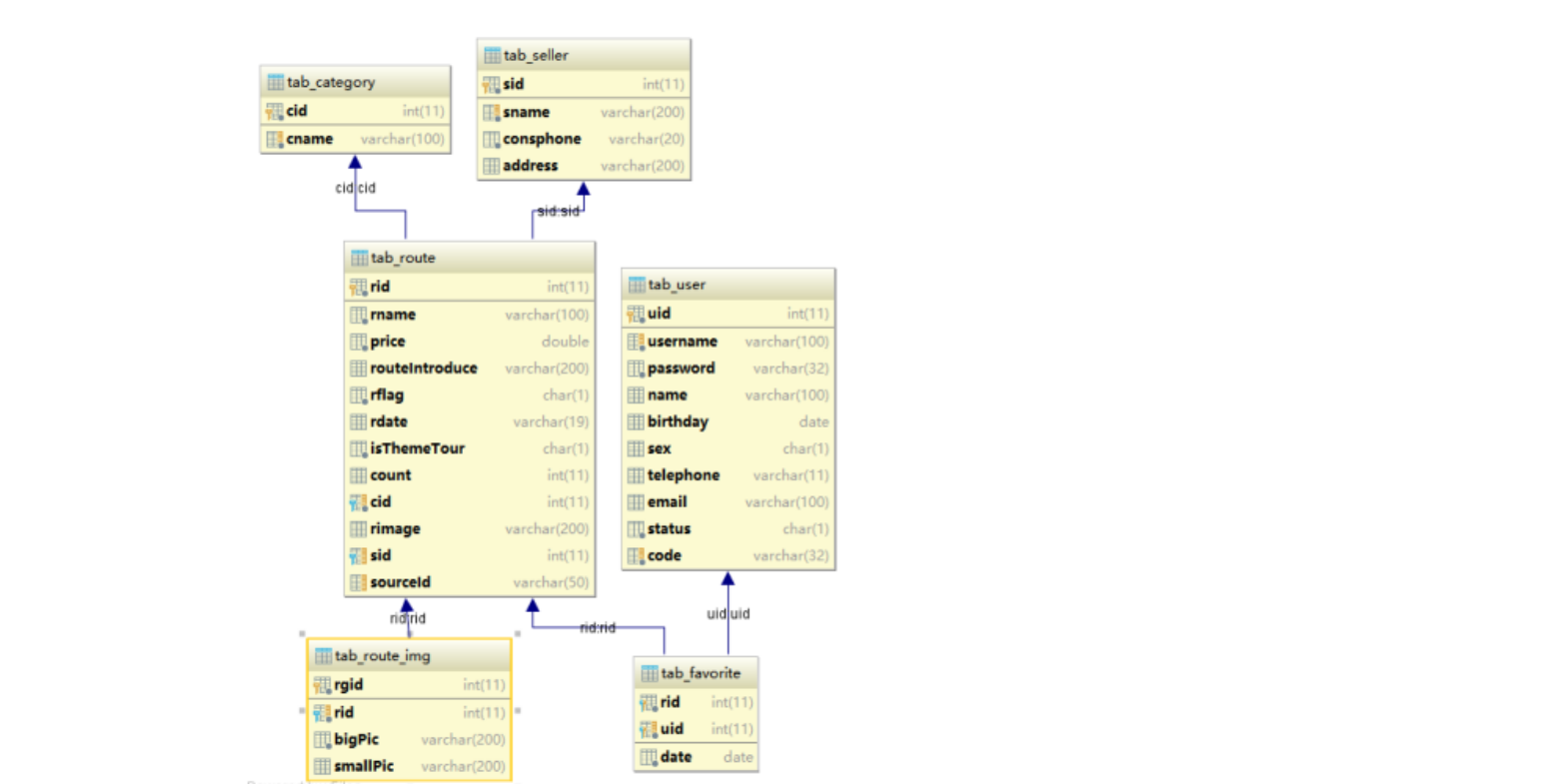The height and width of the screenshot is (784, 1550).
Task: Click the table icon beside tab_route_img title
Action: [324, 656]
